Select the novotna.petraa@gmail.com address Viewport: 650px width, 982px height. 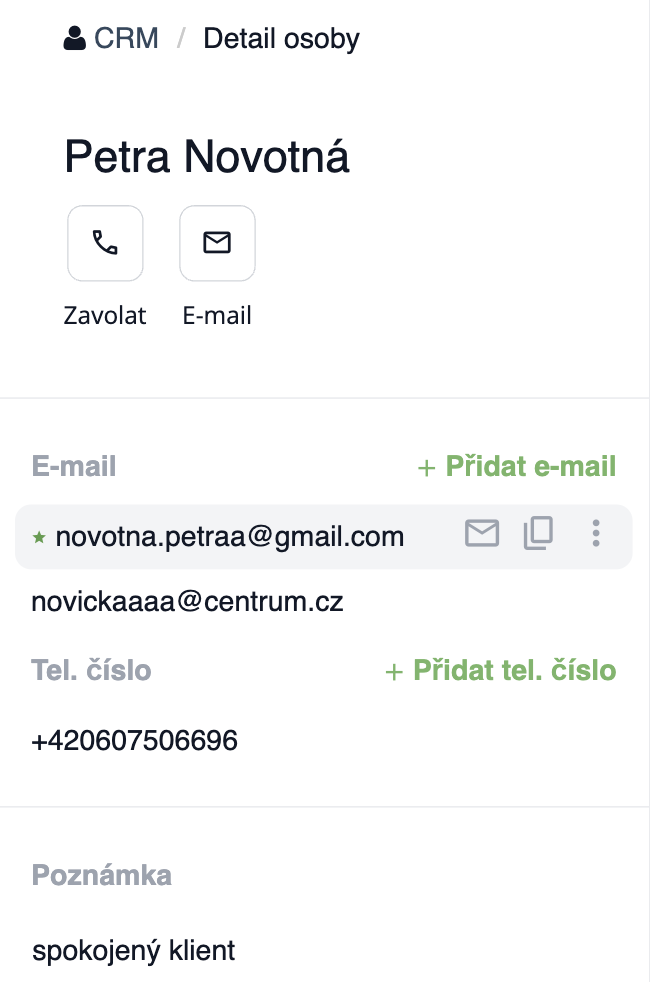[x=230, y=536]
